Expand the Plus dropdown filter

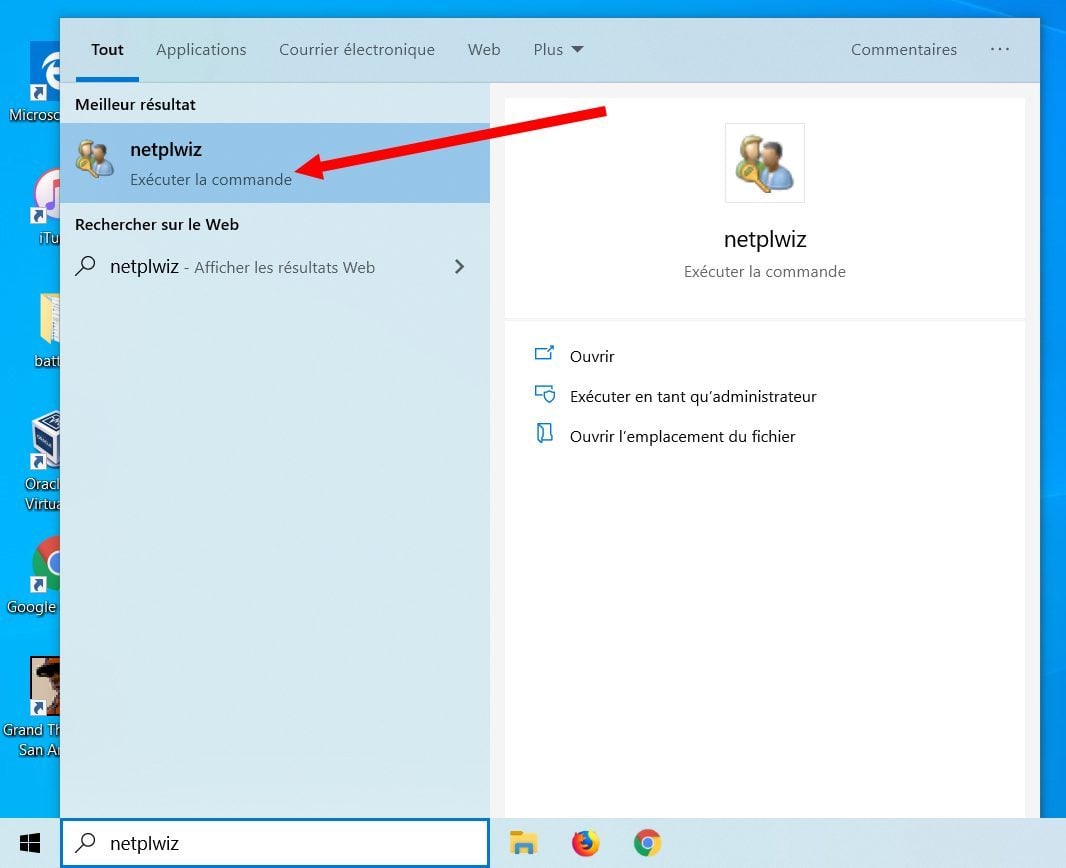(x=558, y=49)
